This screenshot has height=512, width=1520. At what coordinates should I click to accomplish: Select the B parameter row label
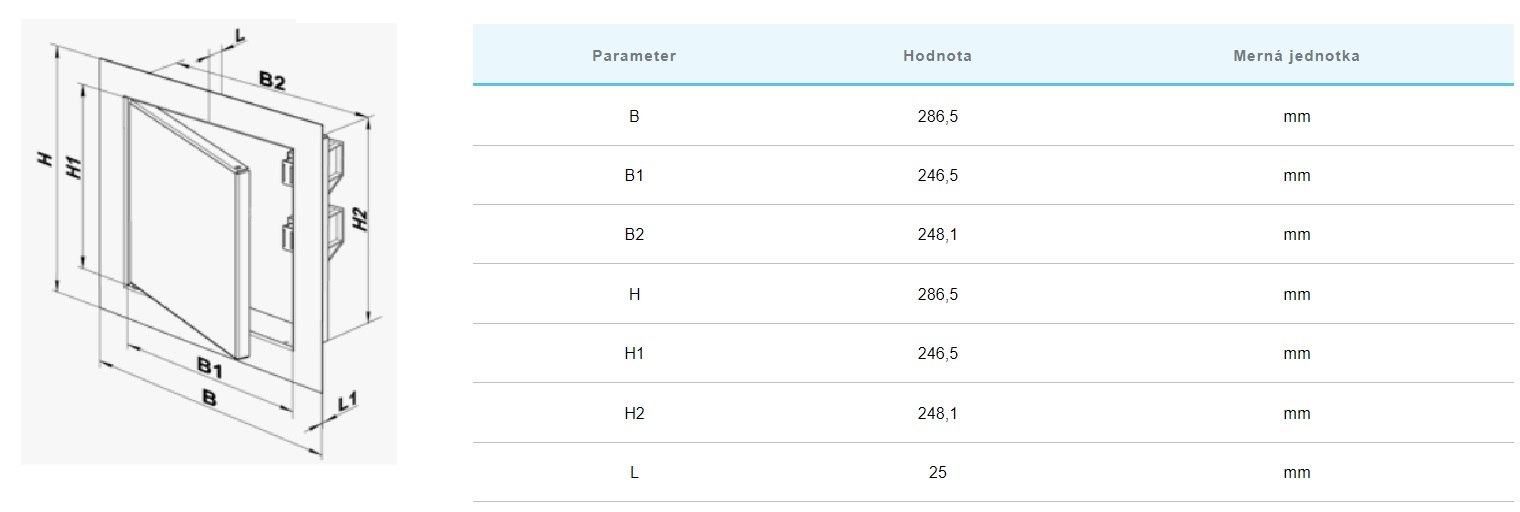click(634, 116)
